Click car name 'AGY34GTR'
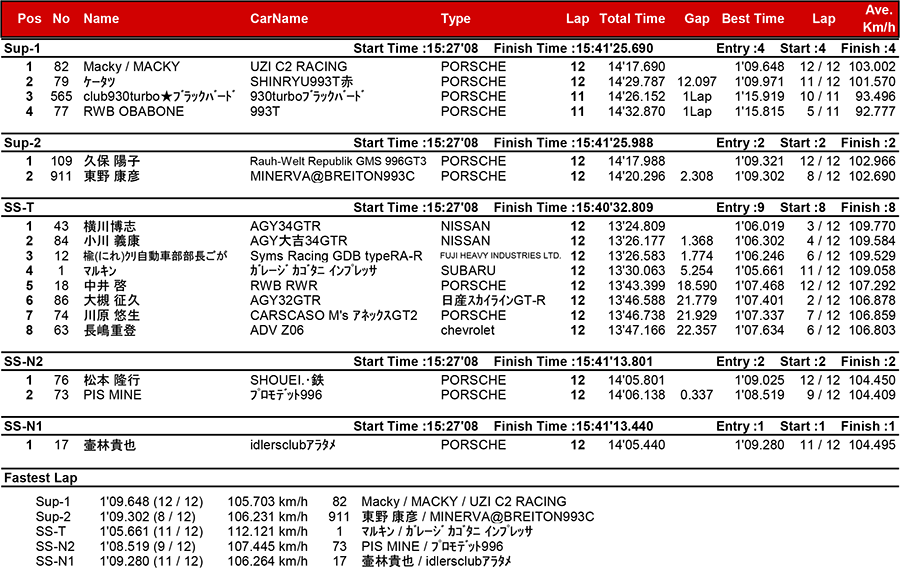 (285, 226)
